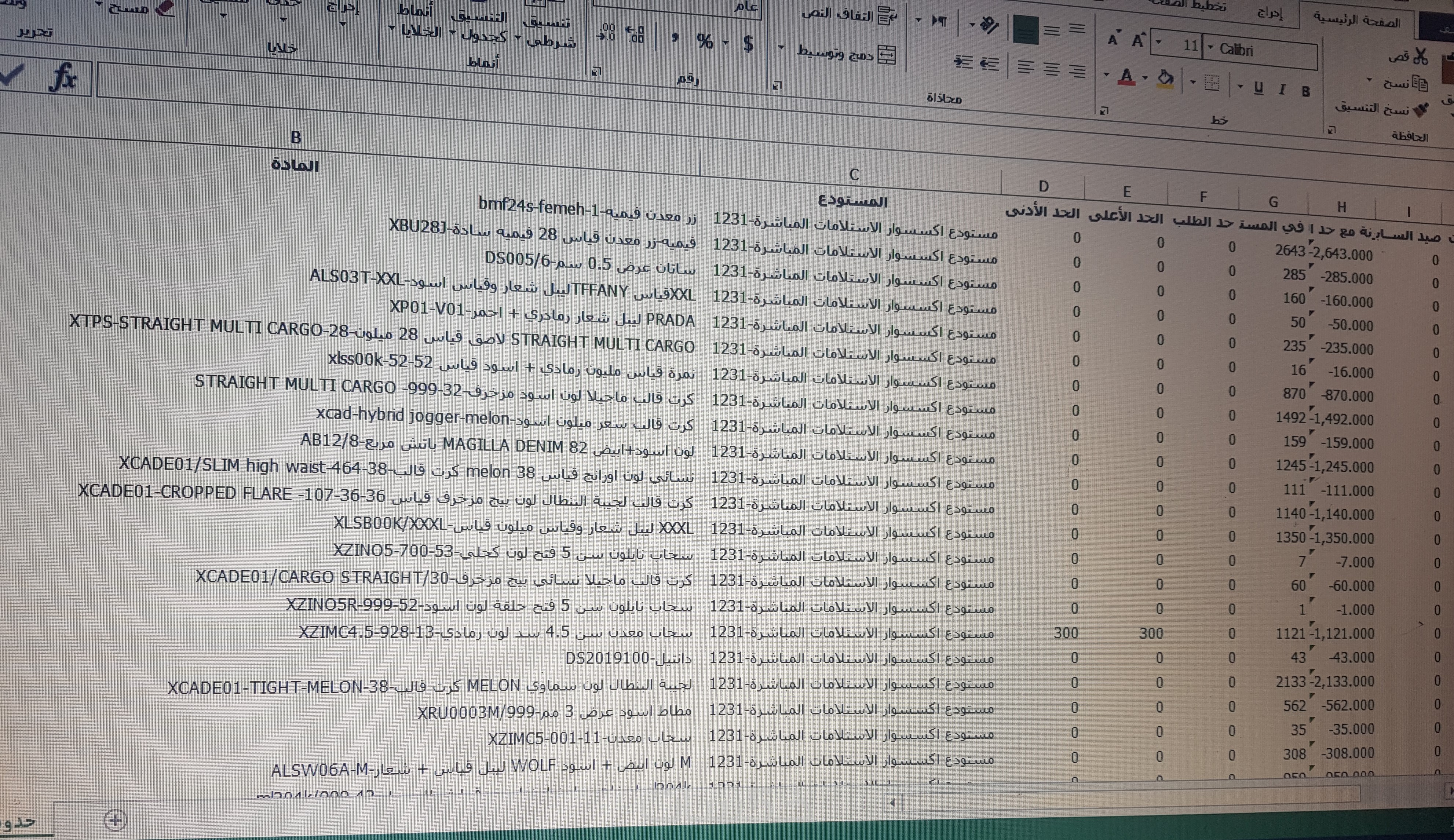Click the fx Insert Function icon

click(x=63, y=77)
